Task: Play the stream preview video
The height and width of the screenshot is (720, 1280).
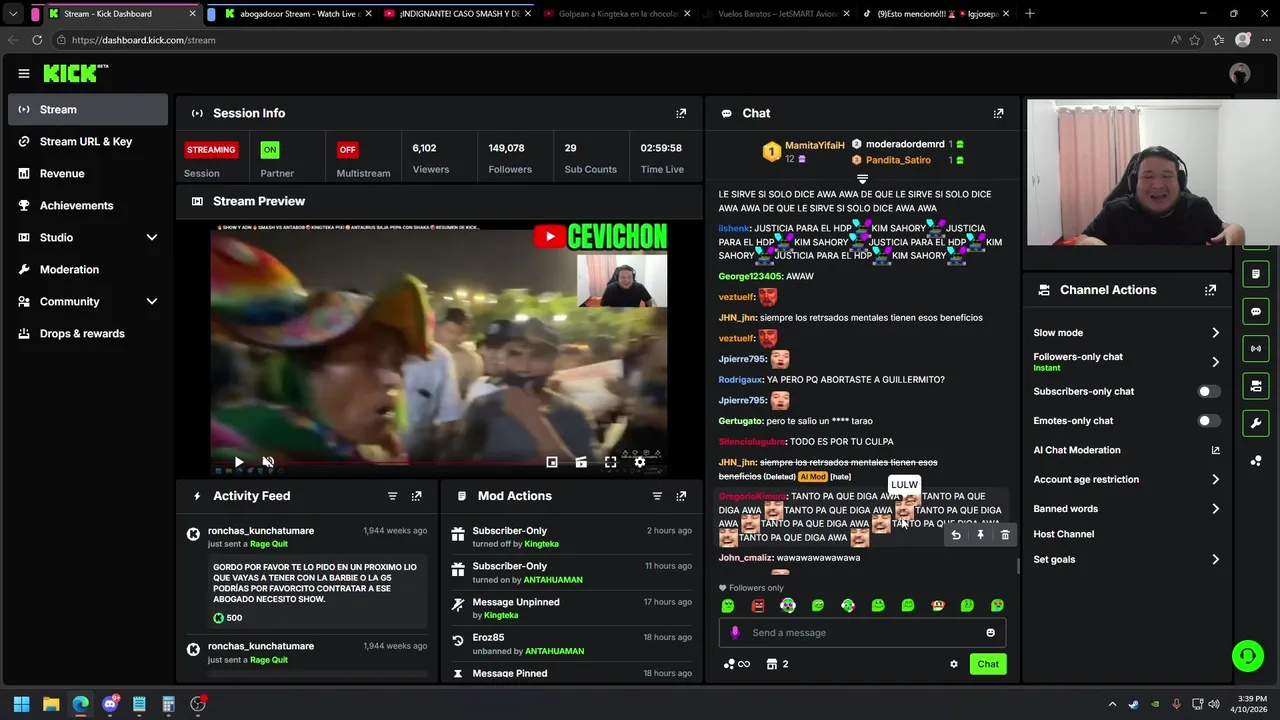Action: pyautogui.click(x=238, y=462)
